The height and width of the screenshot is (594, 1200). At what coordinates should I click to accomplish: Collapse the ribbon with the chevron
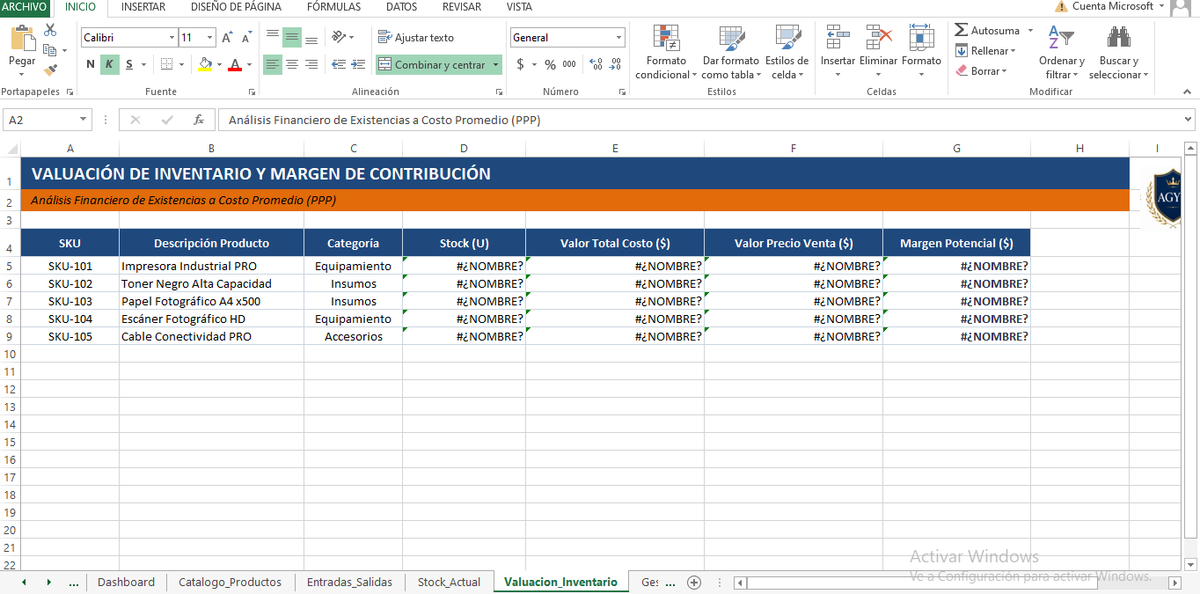tap(1187, 92)
